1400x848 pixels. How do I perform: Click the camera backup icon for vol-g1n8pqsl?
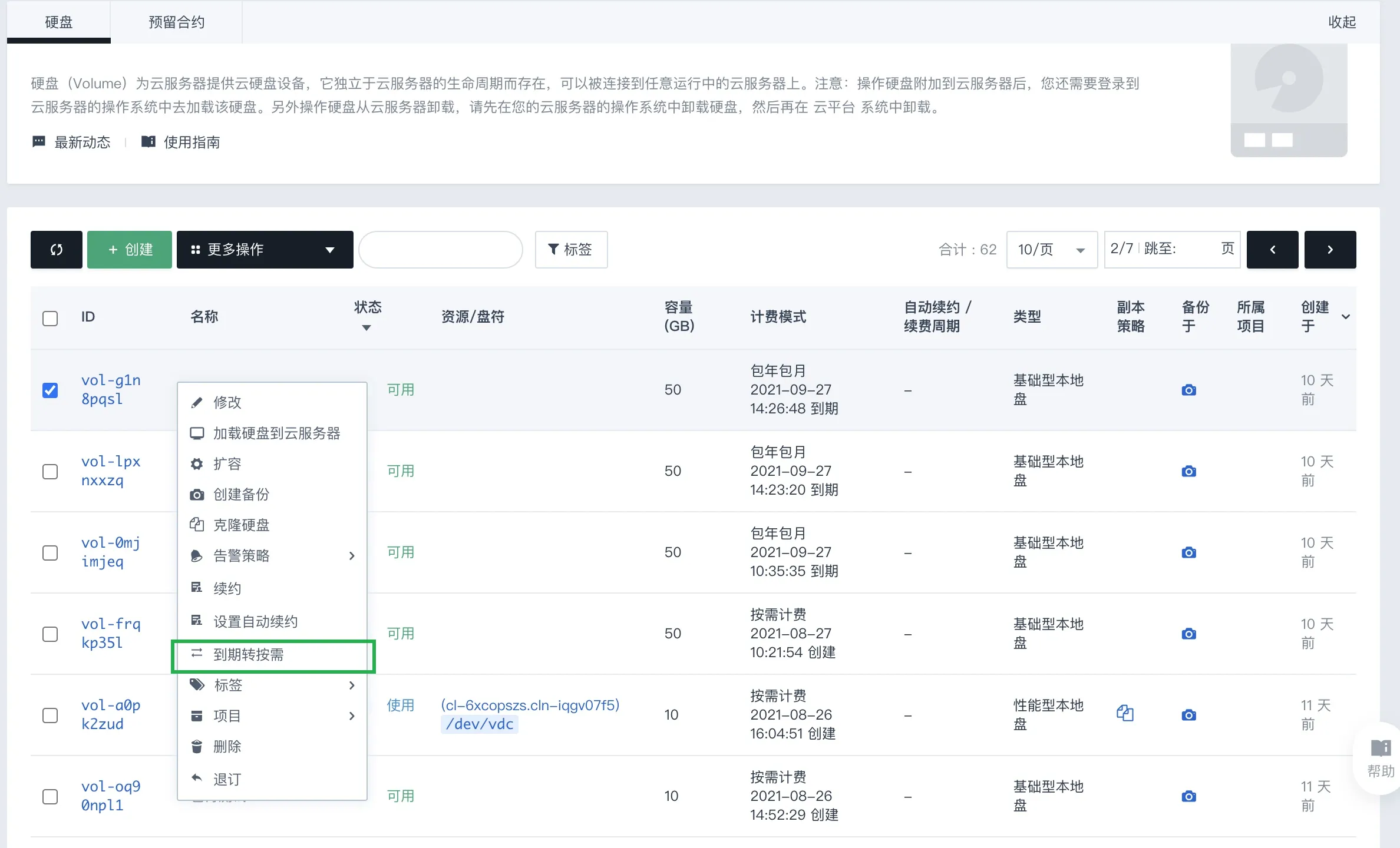[1189, 390]
